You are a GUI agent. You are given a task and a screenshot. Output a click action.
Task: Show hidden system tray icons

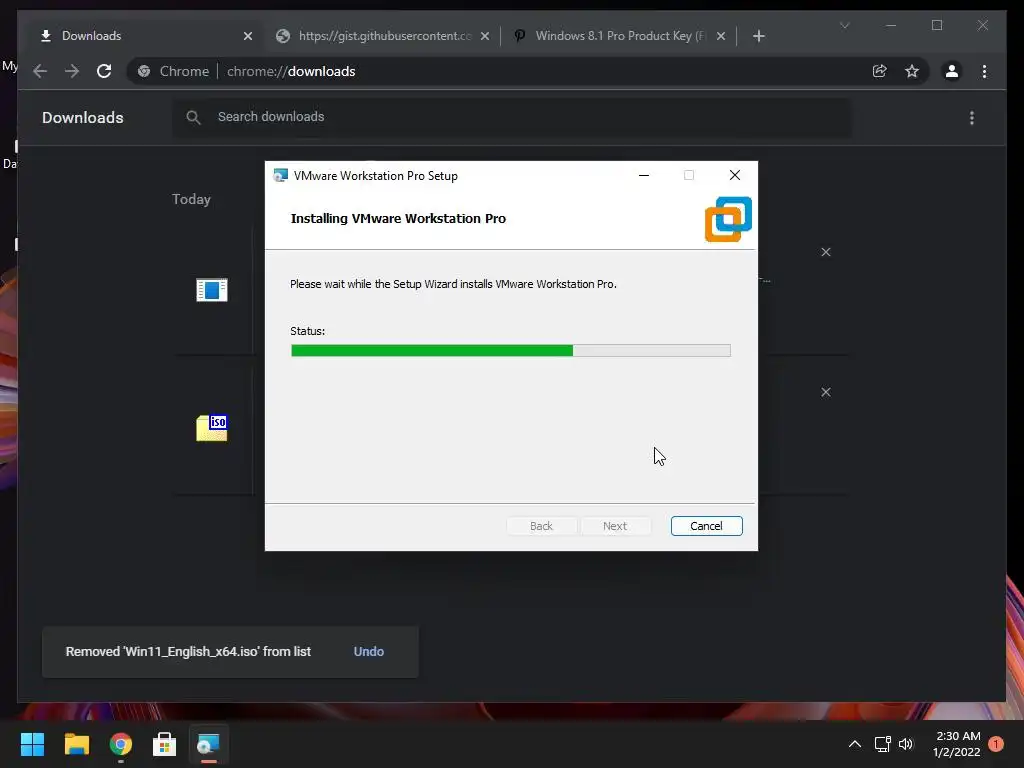854,744
